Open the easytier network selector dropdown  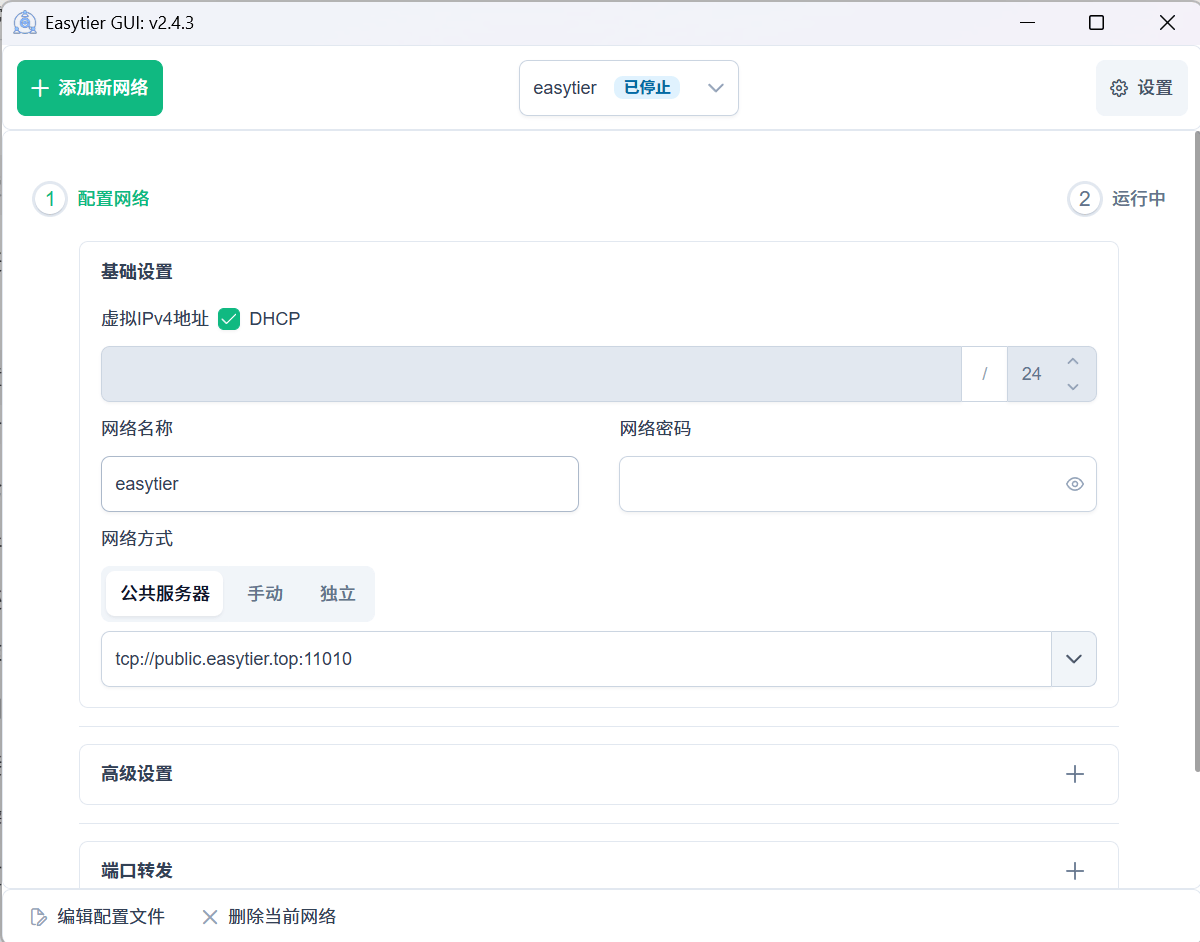pos(628,88)
